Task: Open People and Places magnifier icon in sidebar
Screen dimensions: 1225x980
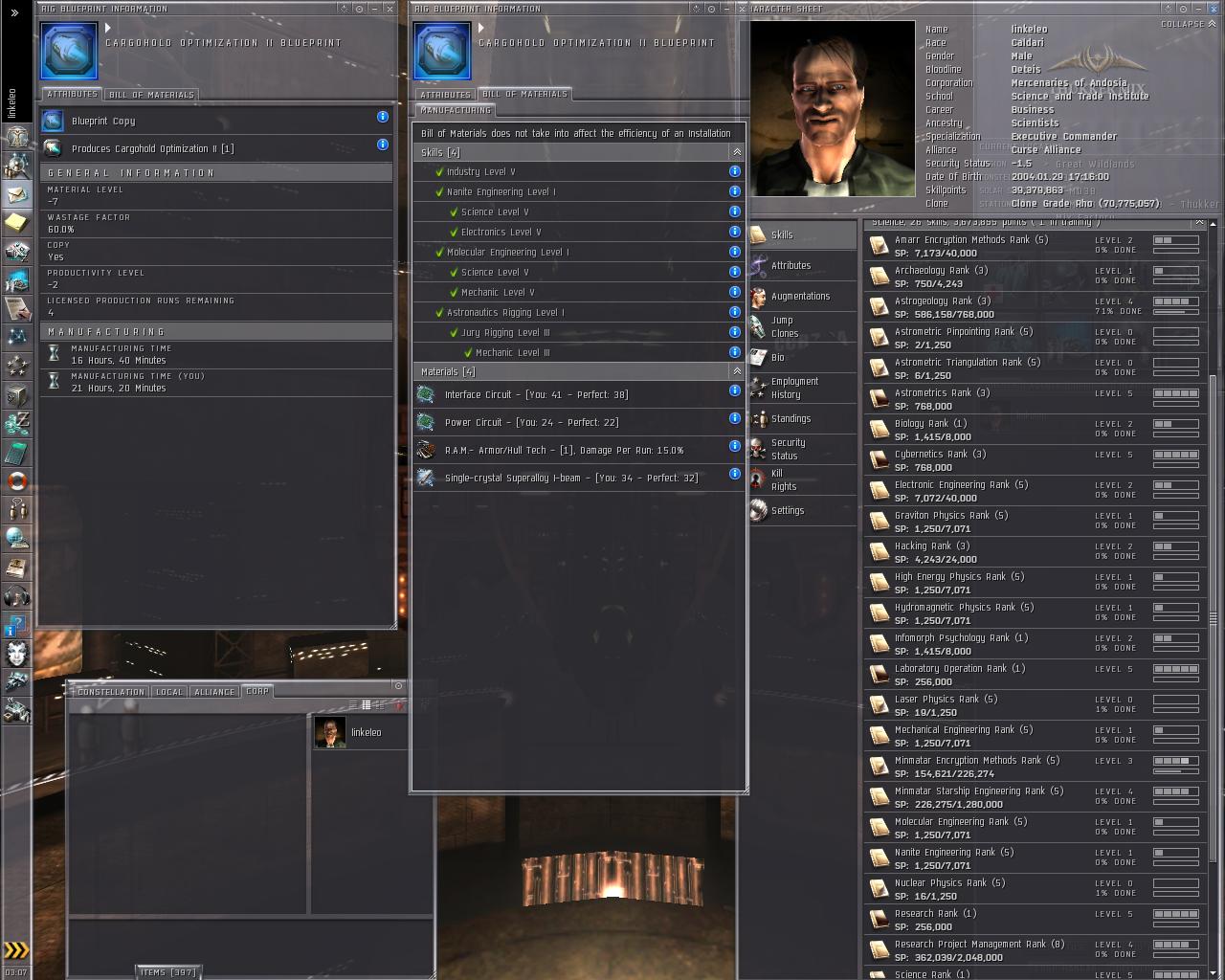Action: point(16,166)
